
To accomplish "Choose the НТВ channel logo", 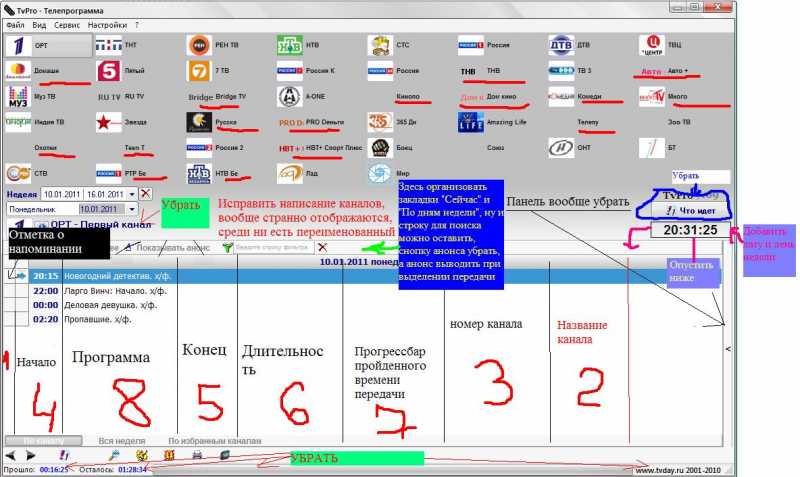I will 290,45.
